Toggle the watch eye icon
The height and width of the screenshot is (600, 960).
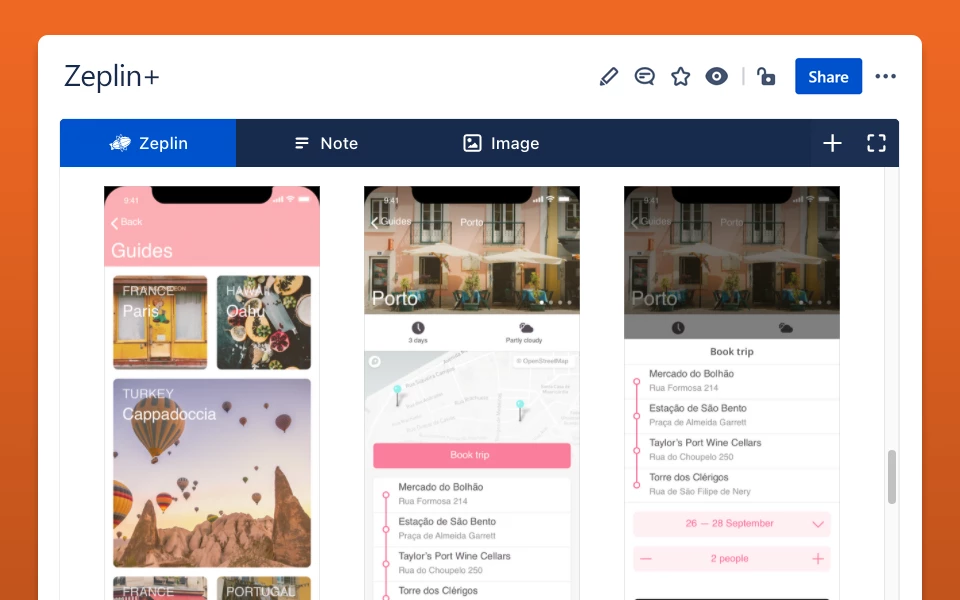click(716, 77)
